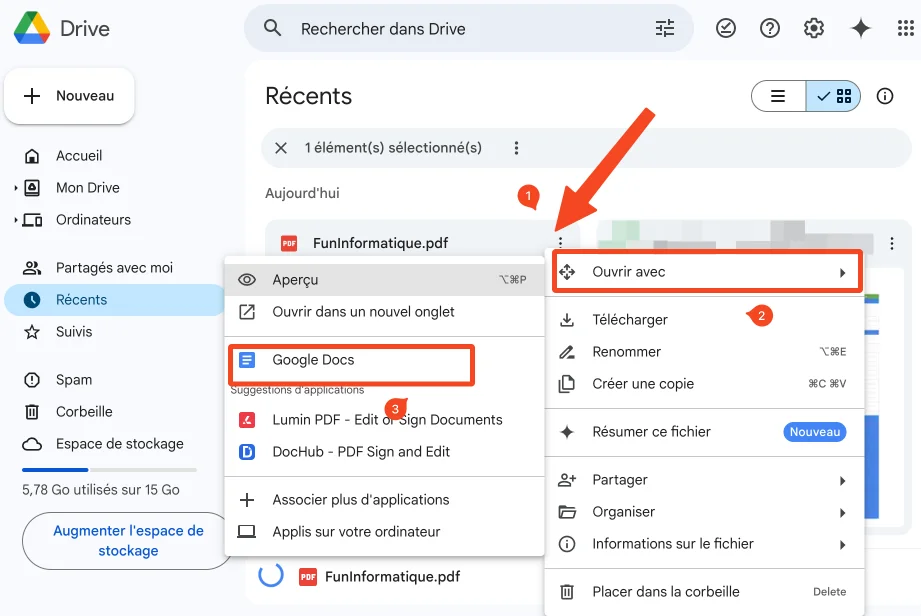Click the DocHub app icon
The image size is (921, 616).
247,452
